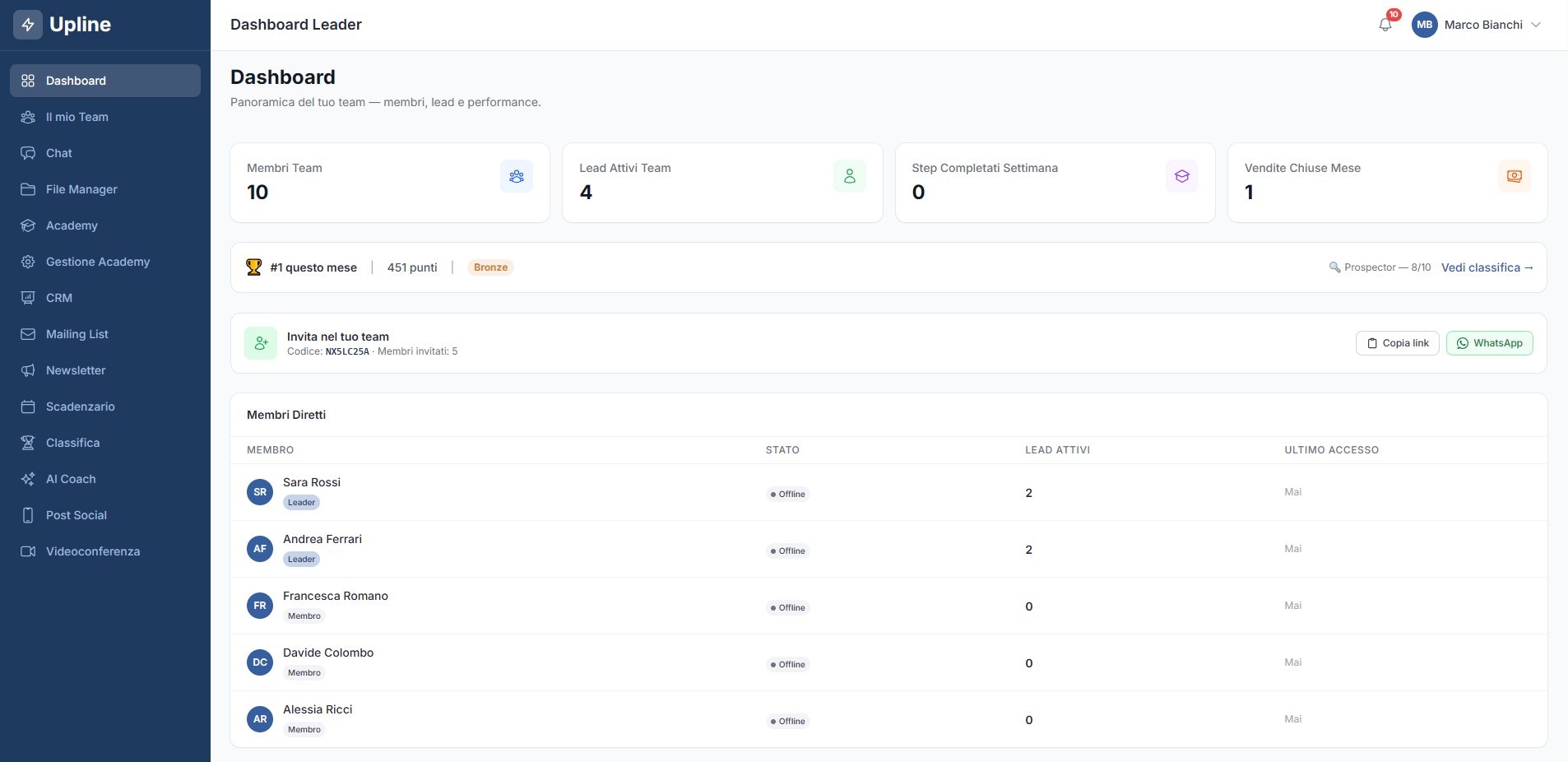Select Sara Rossi's avatar
The image size is (1568, 762).
(x=259, y=492)
